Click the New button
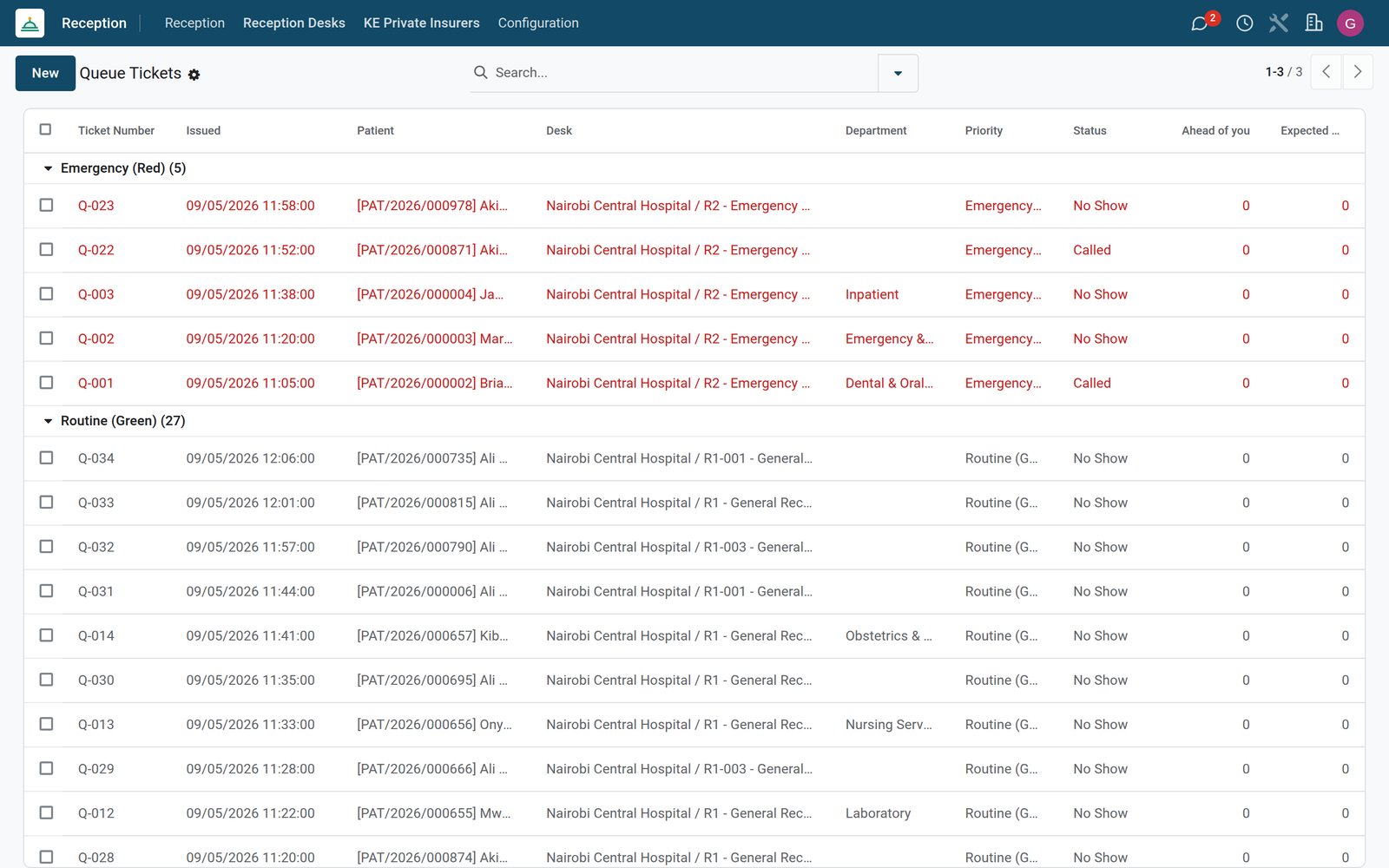The image size is (1389, 868). click(45, 73)
